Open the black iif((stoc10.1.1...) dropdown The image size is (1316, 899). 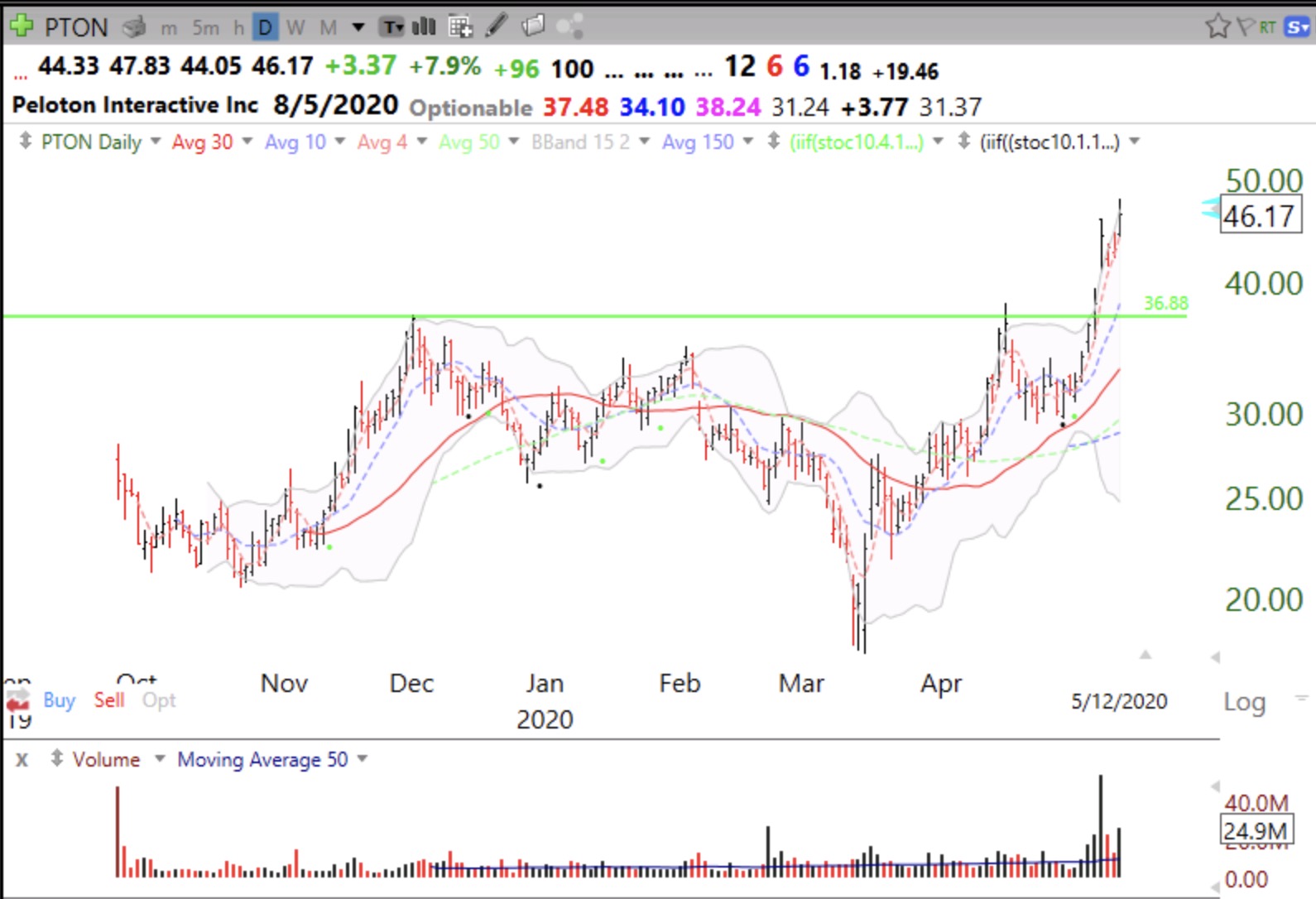1134,142
